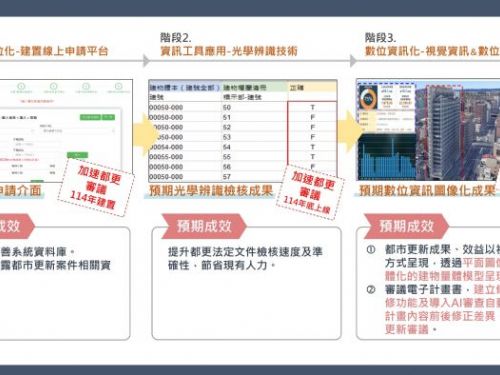The width and height of the screenshot is (500, 375).
Task: Select the 建置線上申請平台 title text
Action: coord(64,51)
